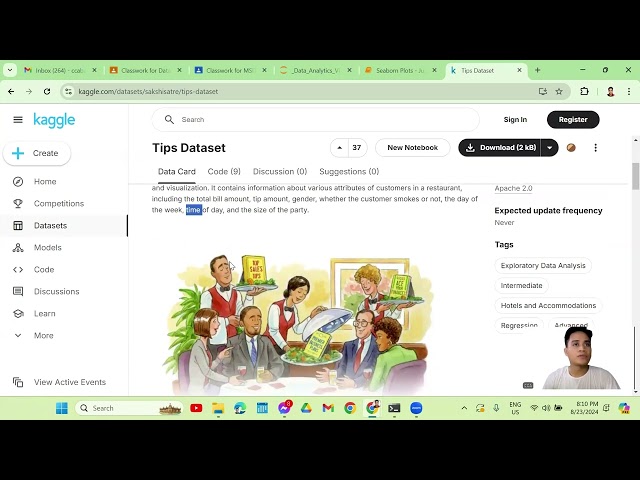Select the Hotels and Accommodations tag
Screen dimensions: 640x480
coord(548,306)
